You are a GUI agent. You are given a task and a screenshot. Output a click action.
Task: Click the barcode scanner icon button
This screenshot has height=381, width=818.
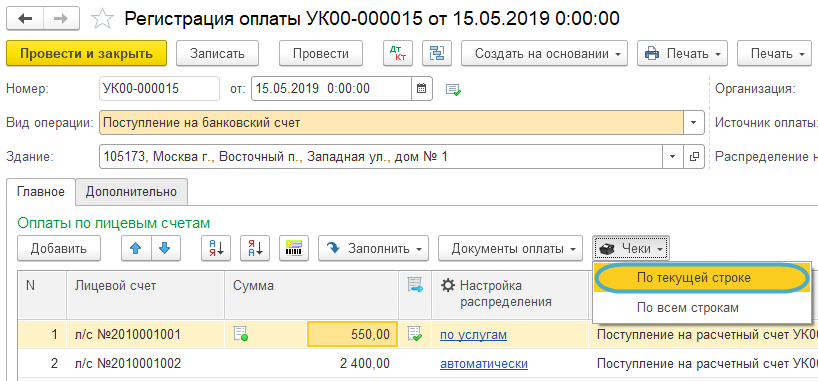click(x=294, y=248)
